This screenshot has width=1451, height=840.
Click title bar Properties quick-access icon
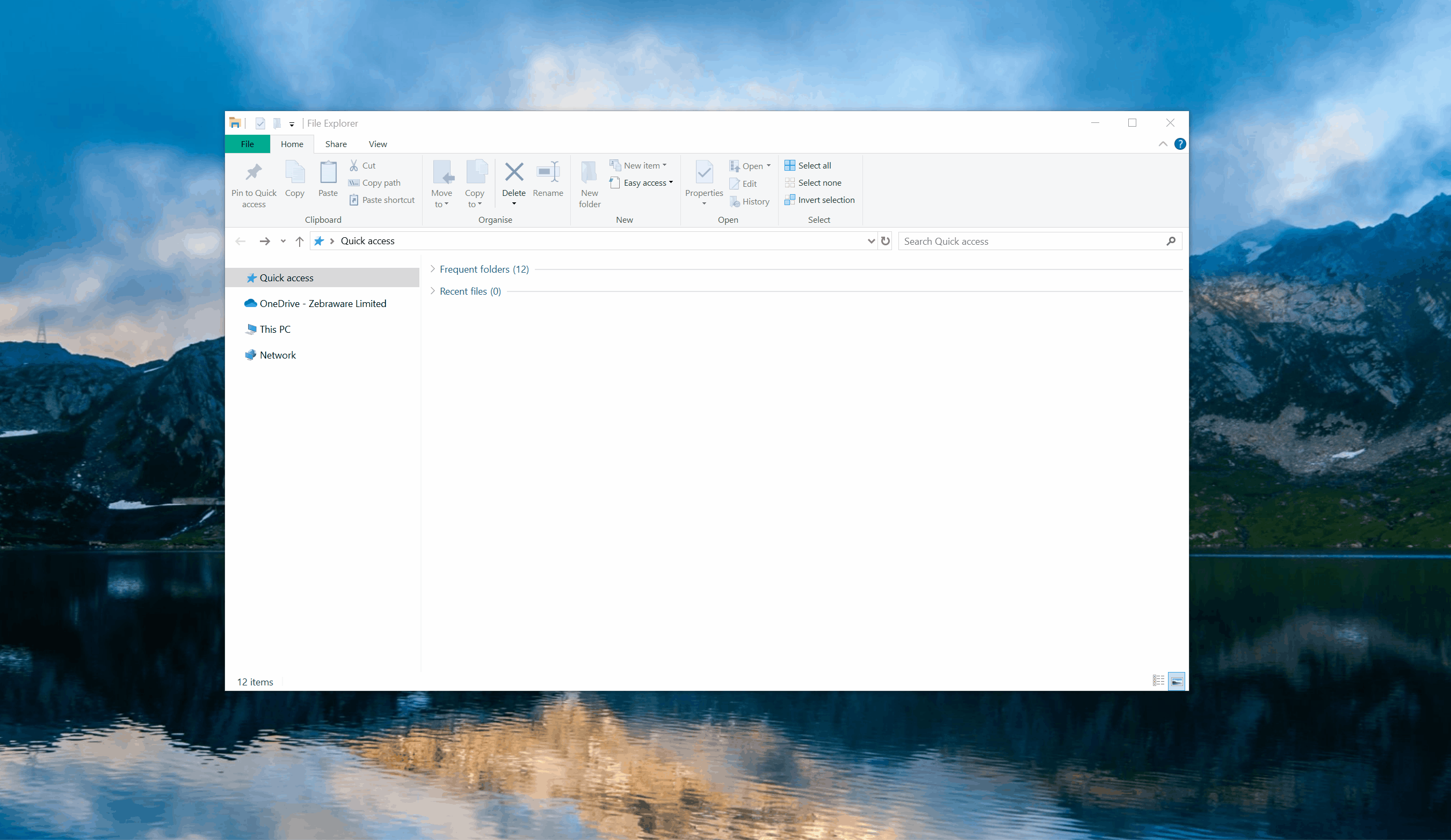pos(260,123)
